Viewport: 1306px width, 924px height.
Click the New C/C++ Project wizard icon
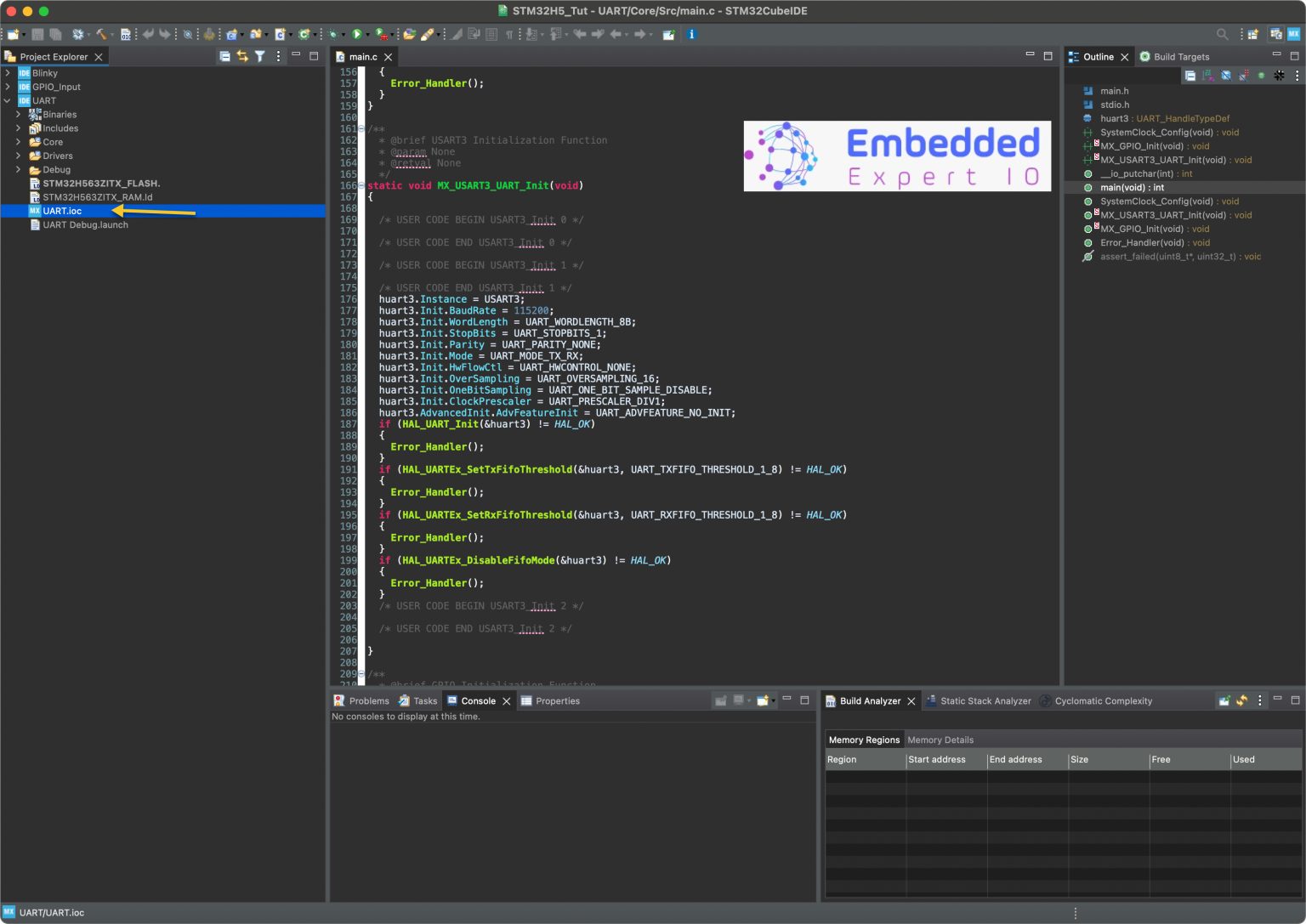point(230,34)
